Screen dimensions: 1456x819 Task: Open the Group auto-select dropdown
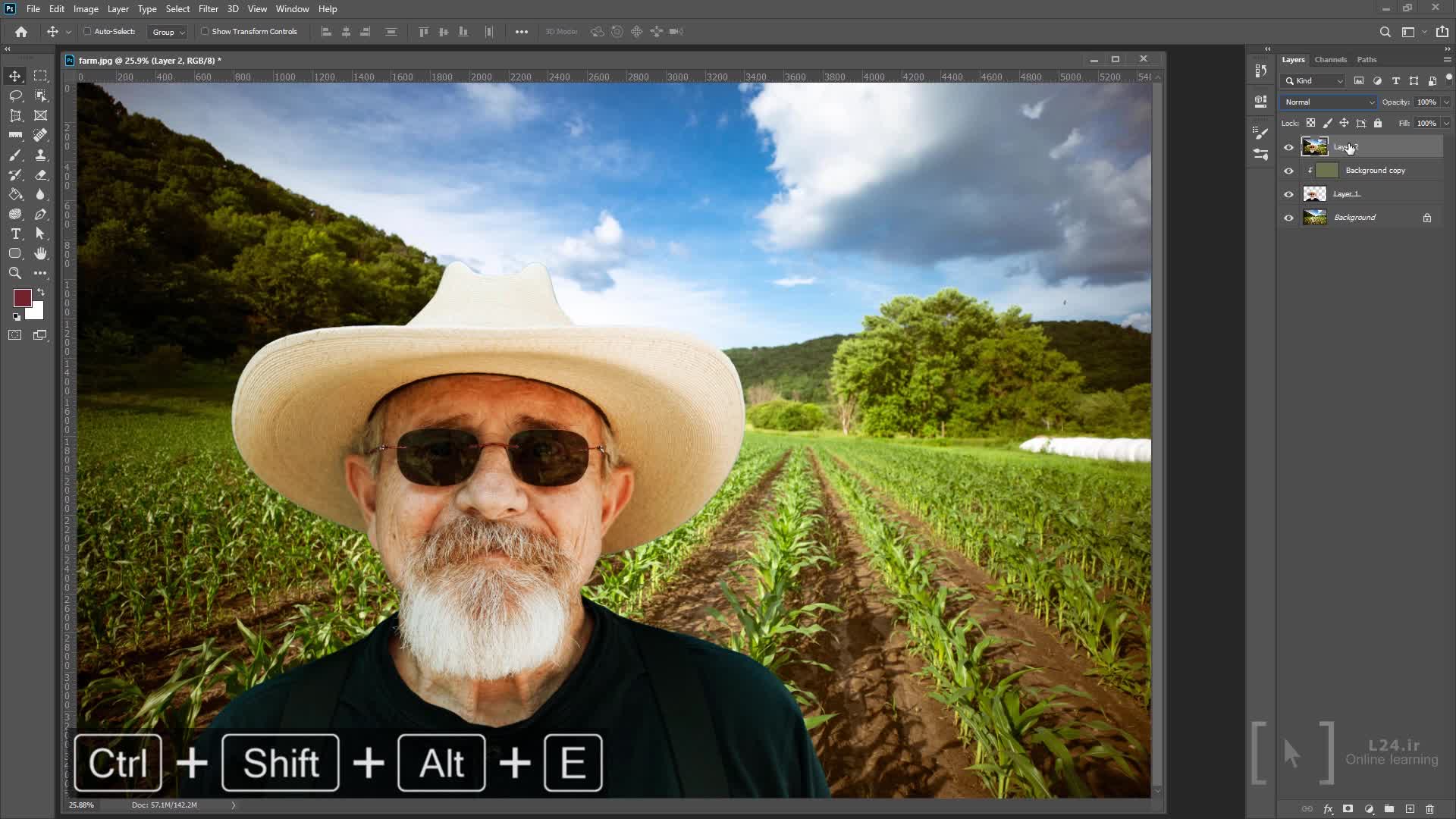(168, 32)
